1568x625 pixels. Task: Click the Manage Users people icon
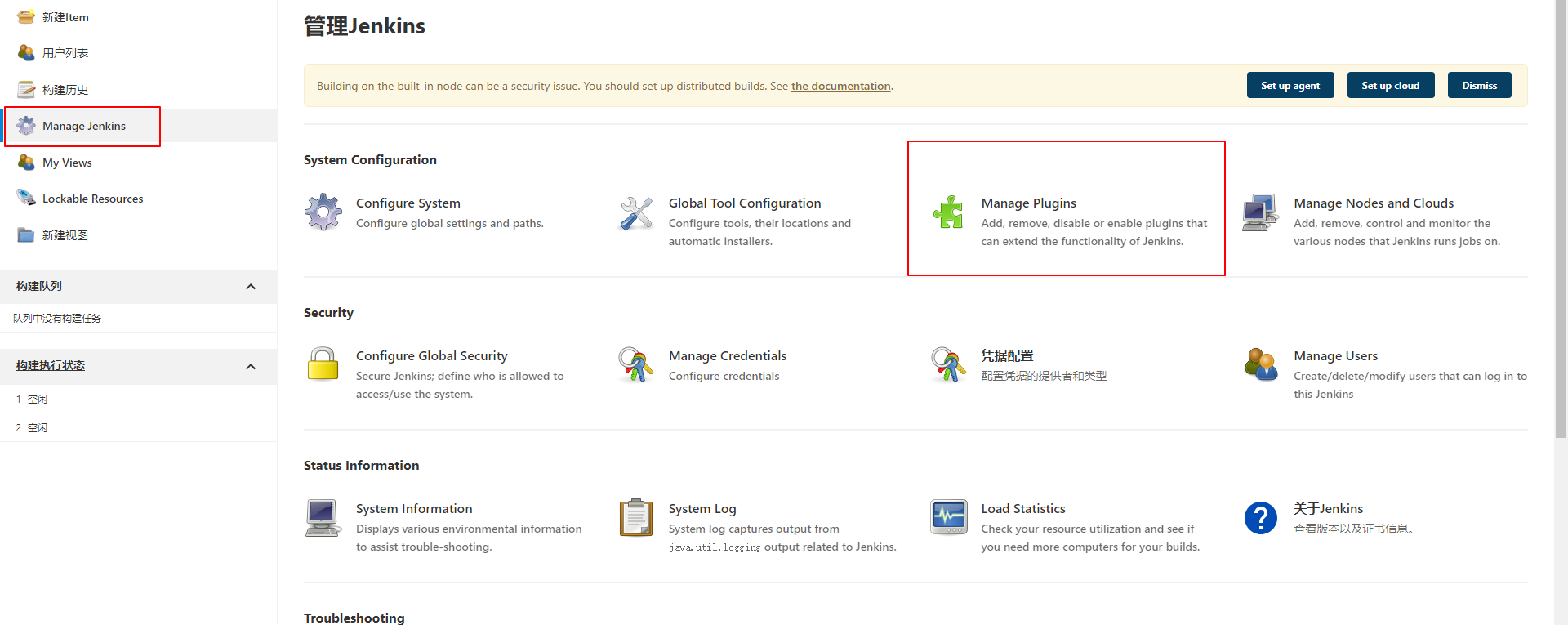1261,364
